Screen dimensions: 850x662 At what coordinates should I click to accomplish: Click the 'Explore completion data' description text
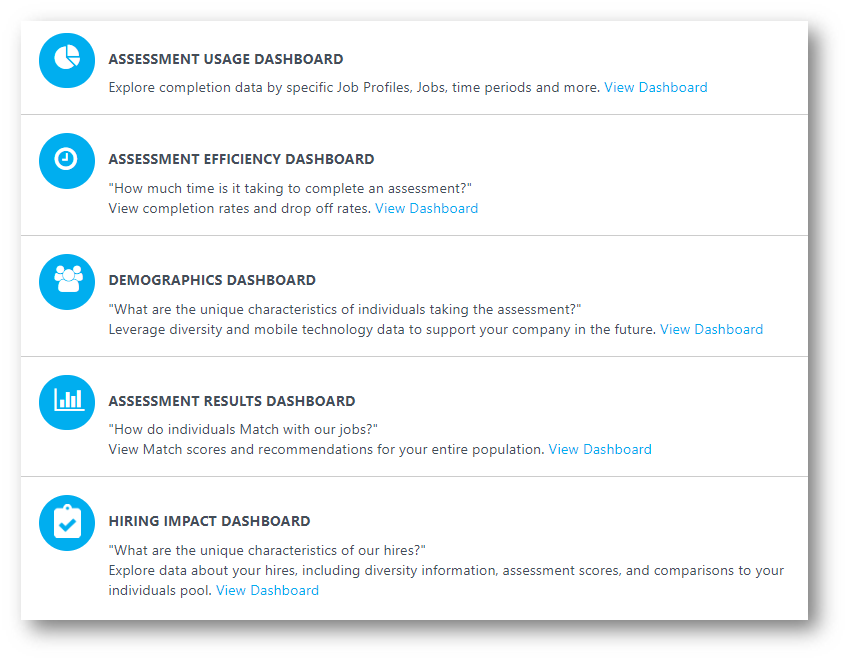354,87
